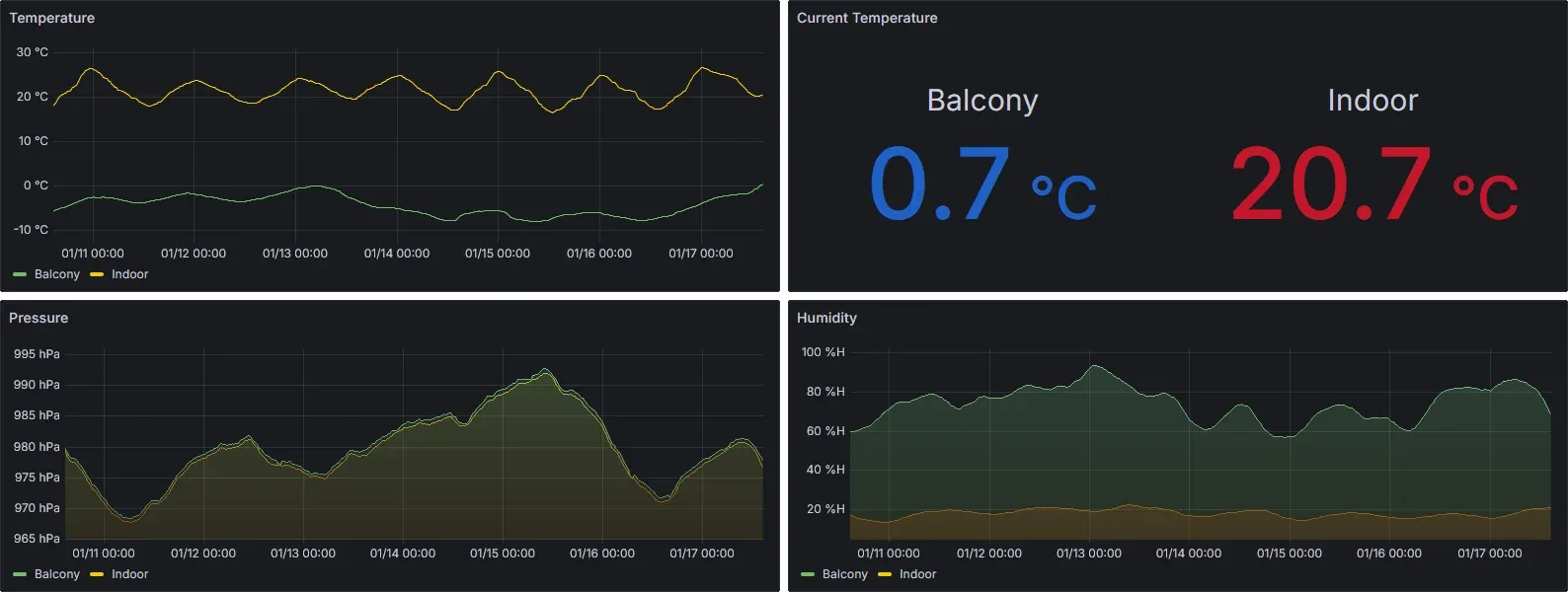Toggle Indoor series in the Temperature legend

point(129,274)
